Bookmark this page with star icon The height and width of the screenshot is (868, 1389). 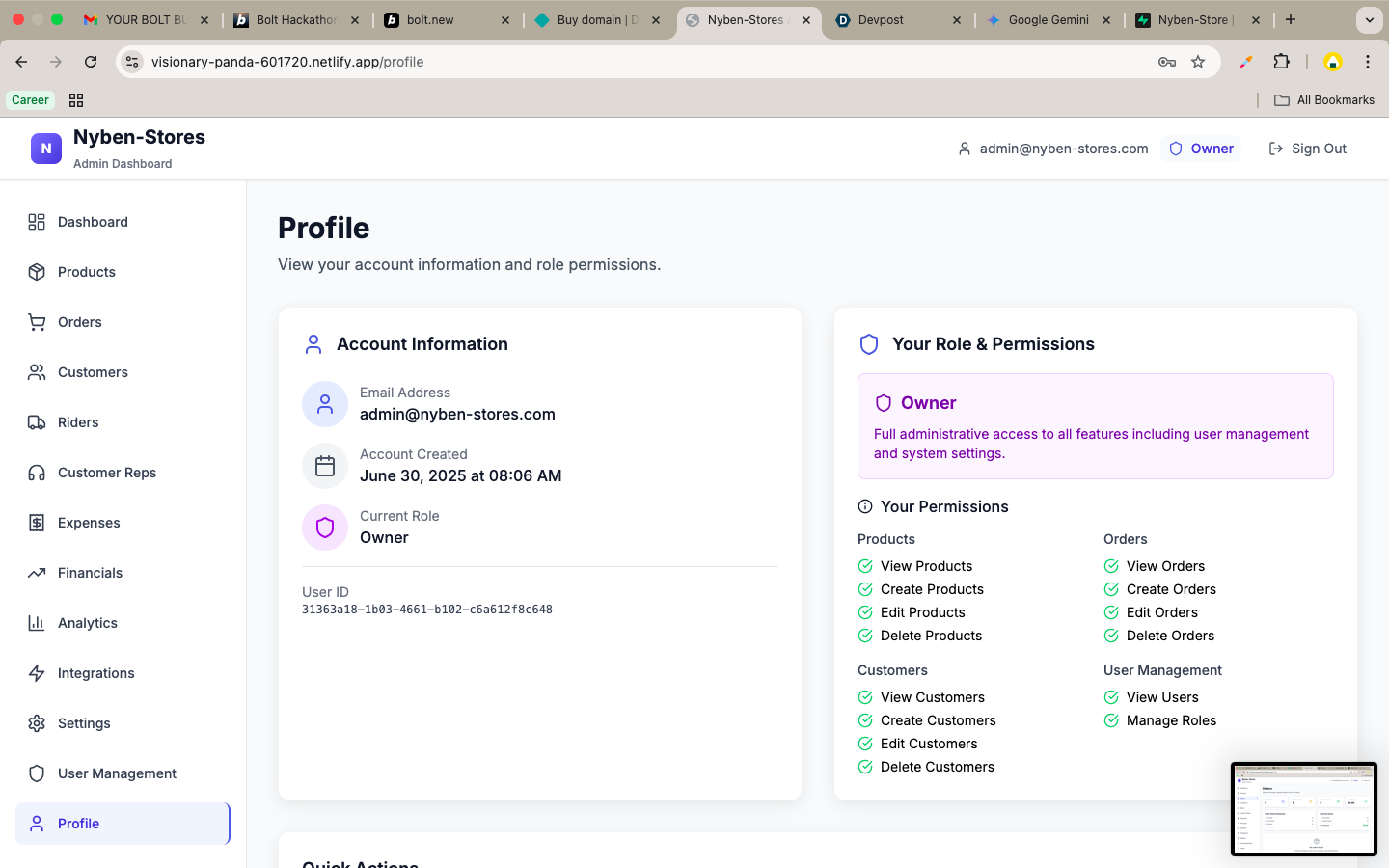click(1198, 62)
